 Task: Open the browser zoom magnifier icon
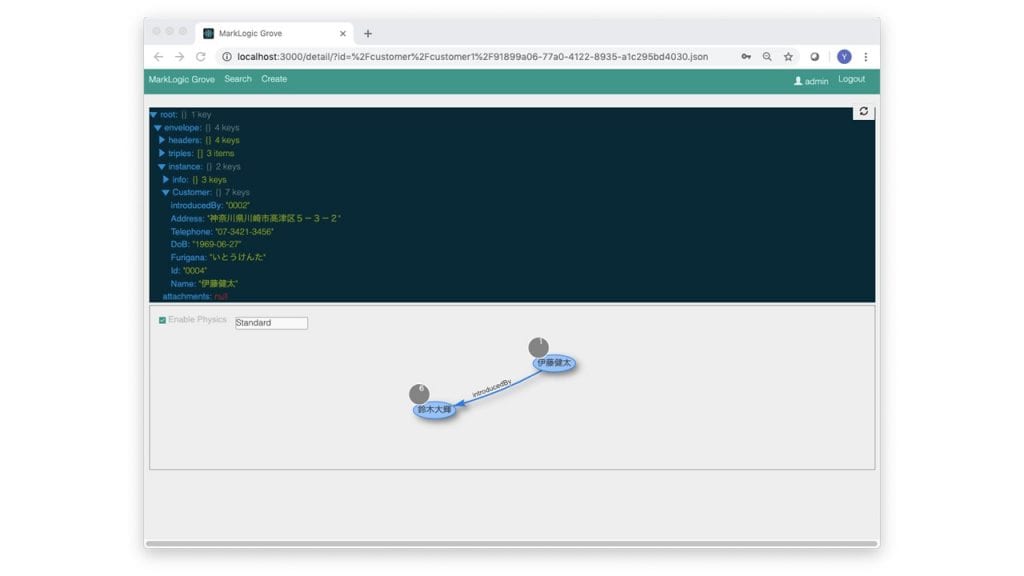click(767, 57)
